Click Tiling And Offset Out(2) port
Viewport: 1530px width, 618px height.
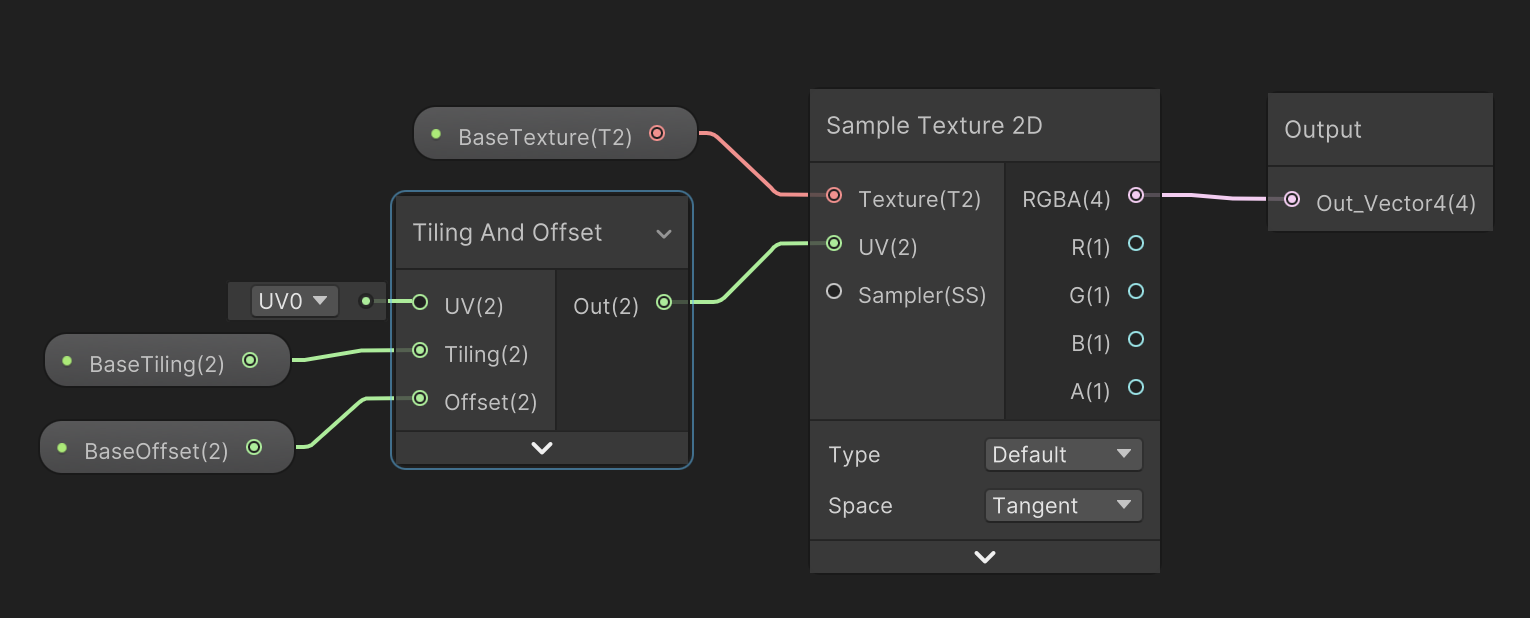(664, 302)
